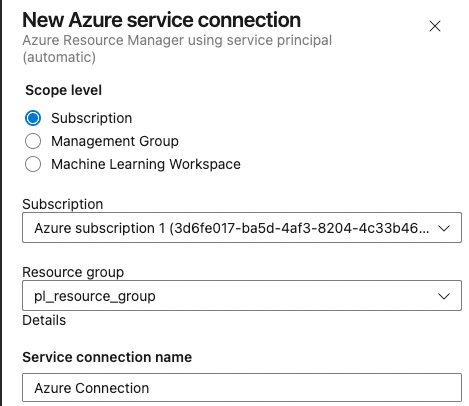Click the Azure Resource Manager subtitle text
469x406 pixels.
tap(177, 49)
